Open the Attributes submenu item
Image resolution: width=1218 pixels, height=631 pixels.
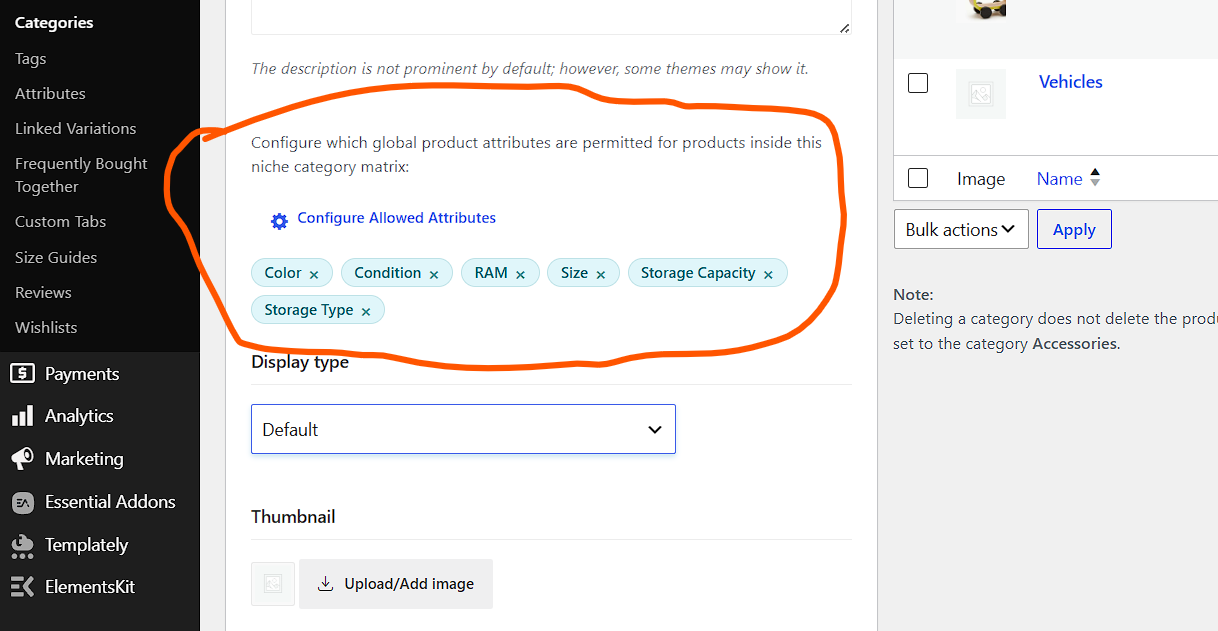click(x=50, y=93)
